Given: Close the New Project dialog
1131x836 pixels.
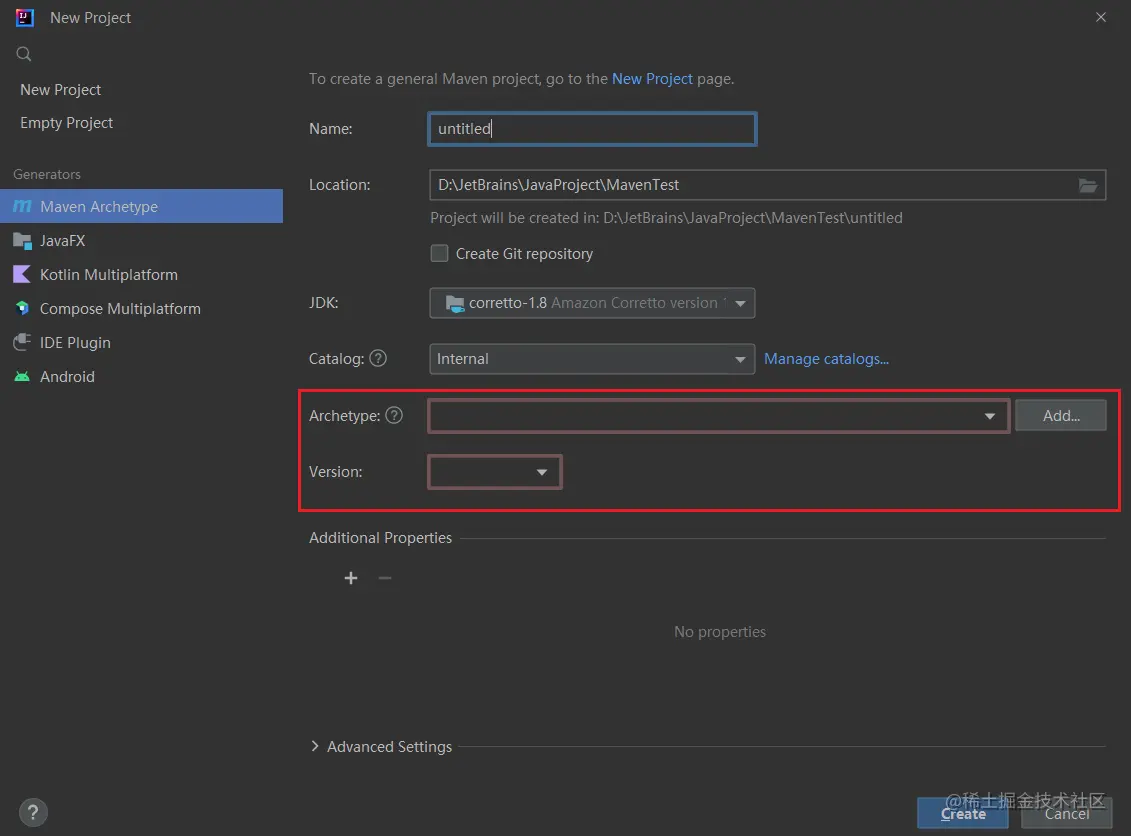Looking at the screenshot, I should [x=1100, y=17].
